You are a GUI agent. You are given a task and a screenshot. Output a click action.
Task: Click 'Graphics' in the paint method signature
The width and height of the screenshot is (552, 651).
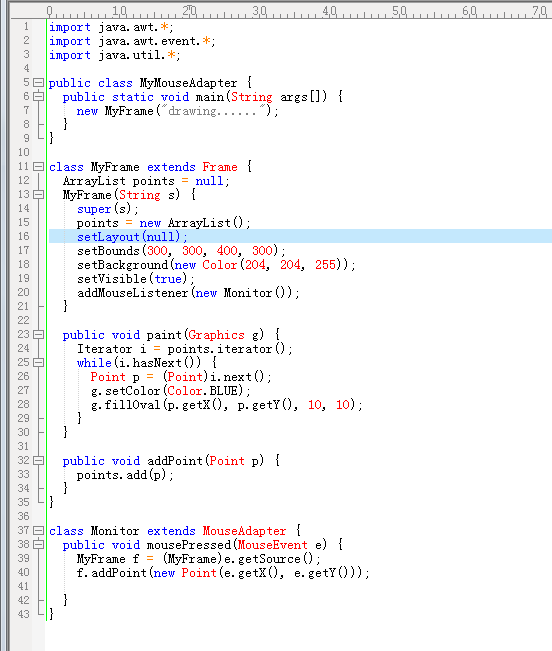point(216,335)
